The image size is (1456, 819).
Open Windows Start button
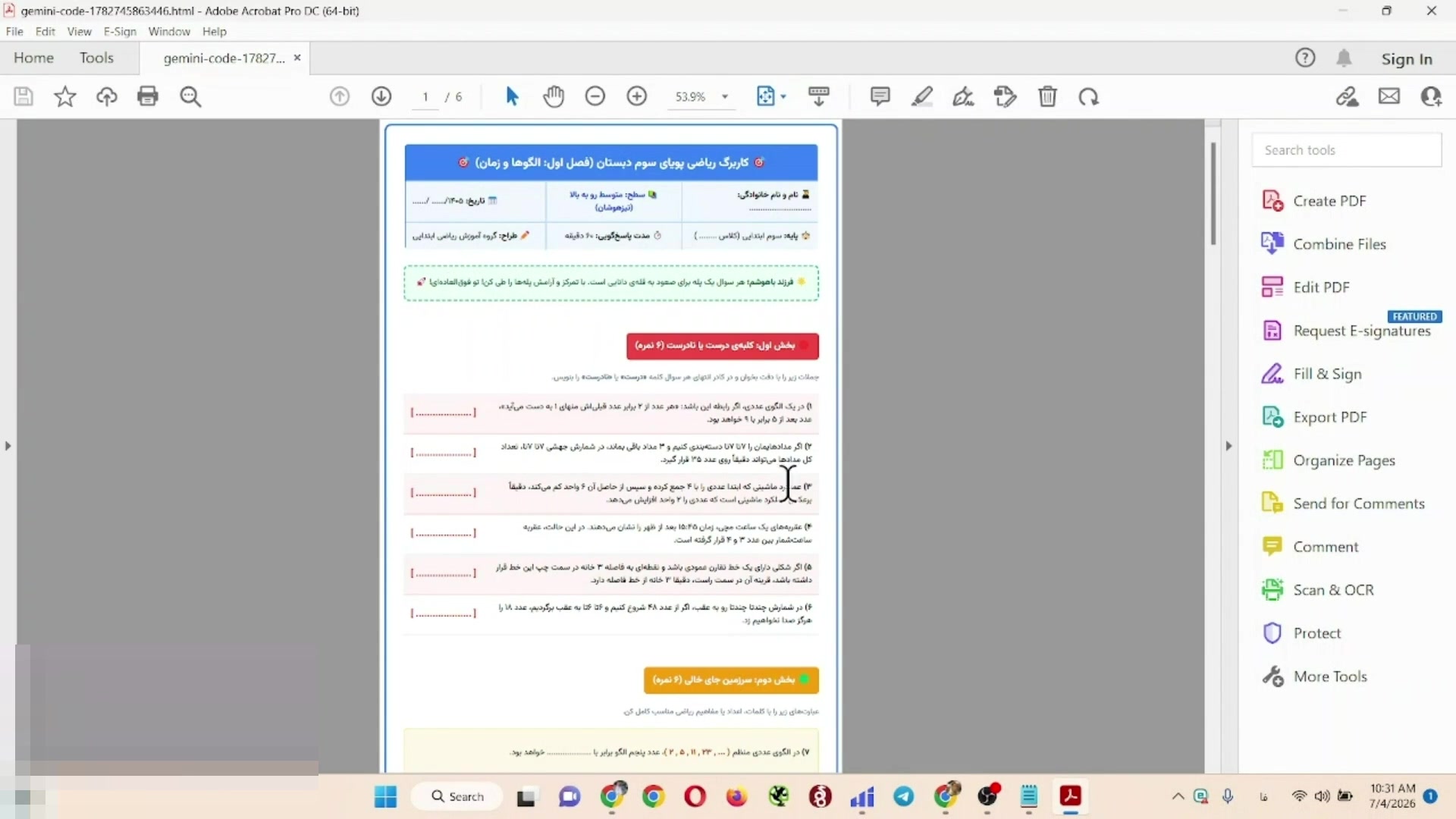pos(385,797)
